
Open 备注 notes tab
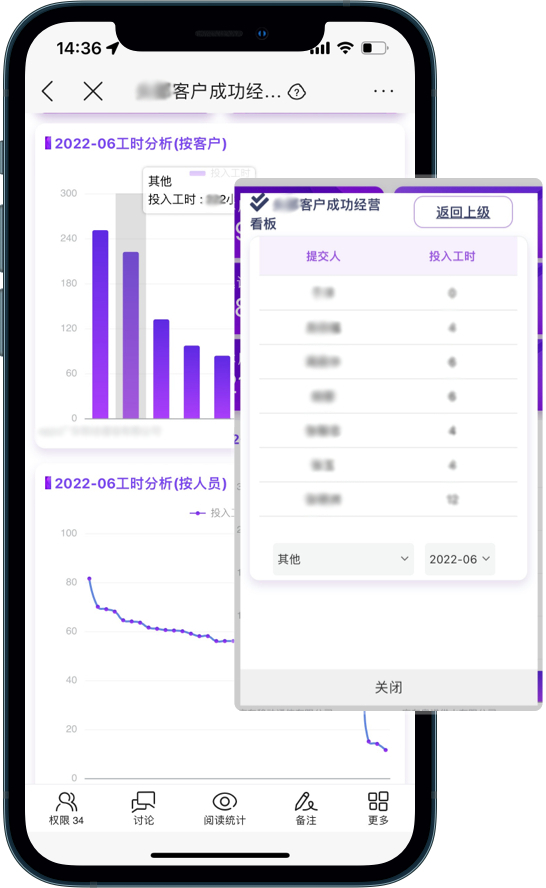pyautogui.click(x=306, y=808)
